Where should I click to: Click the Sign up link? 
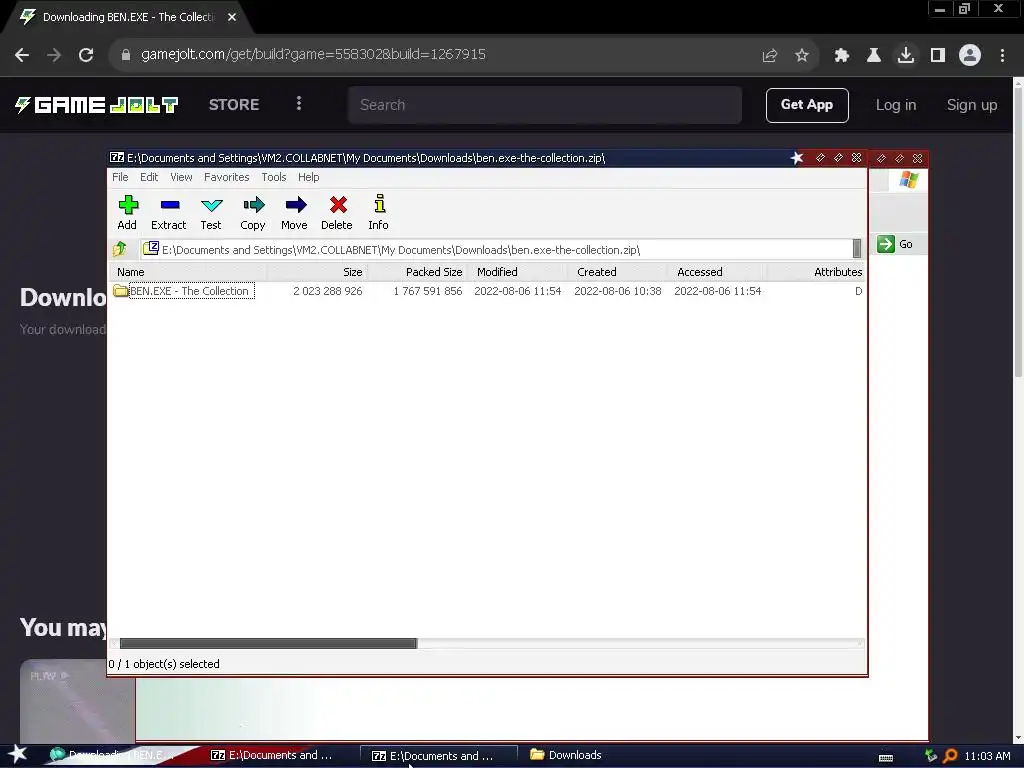[972, 105]
